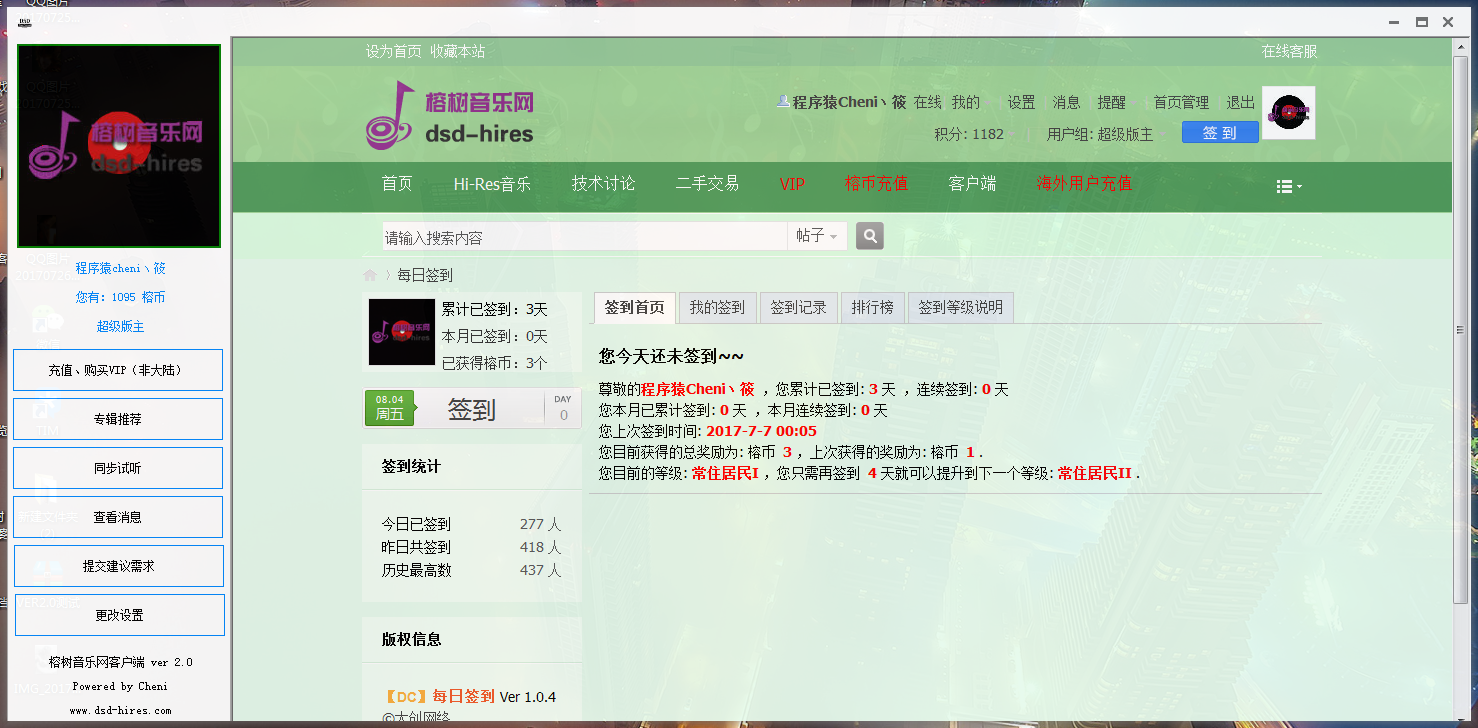Click the large 签到 calendar check-in button
The image size is (1478, 728).
(471, 409)
